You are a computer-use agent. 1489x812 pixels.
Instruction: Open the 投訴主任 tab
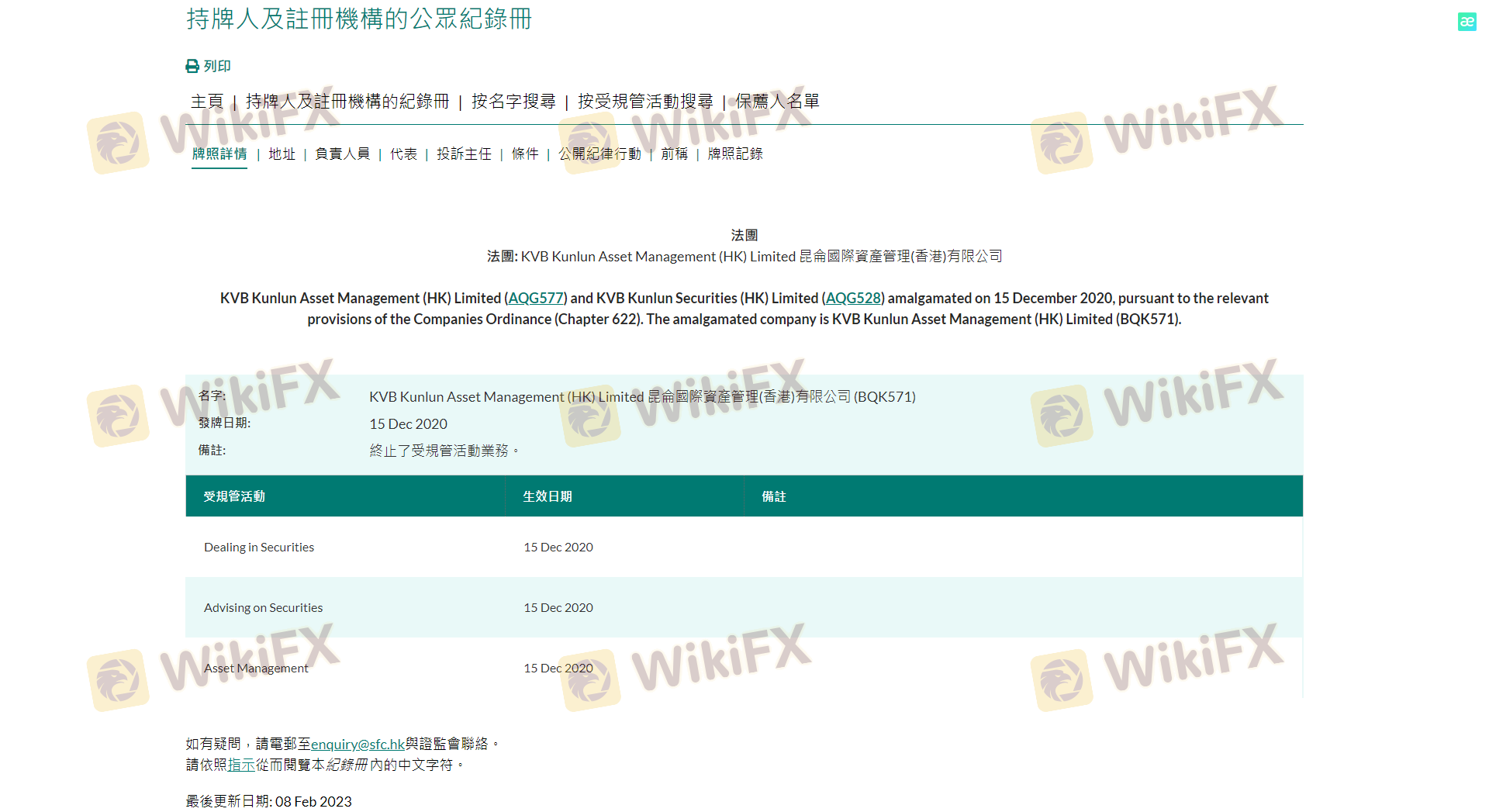pyautogui.click(x=464, y=154)
